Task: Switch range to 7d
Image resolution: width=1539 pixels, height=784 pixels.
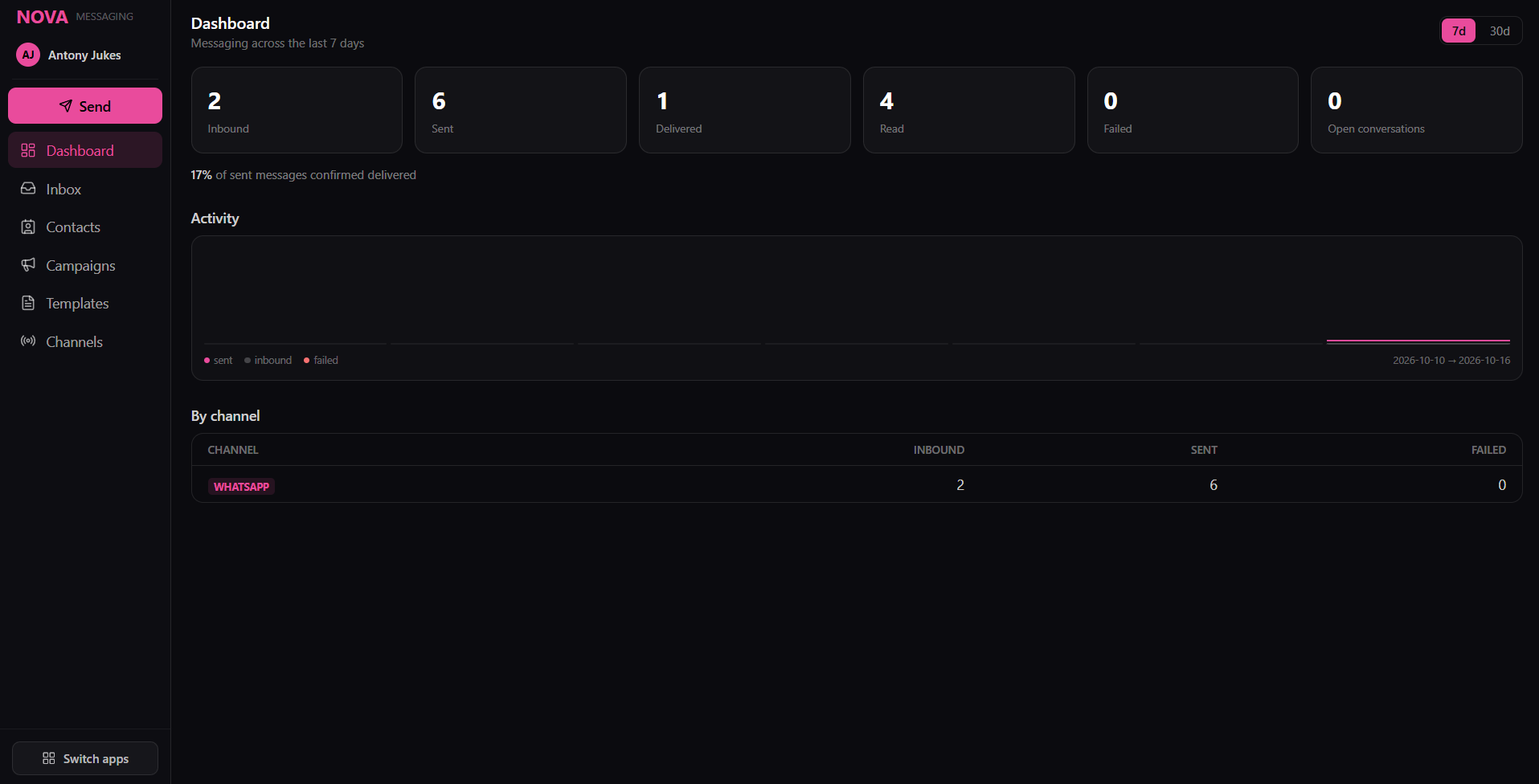Action: coord(1459,31)
